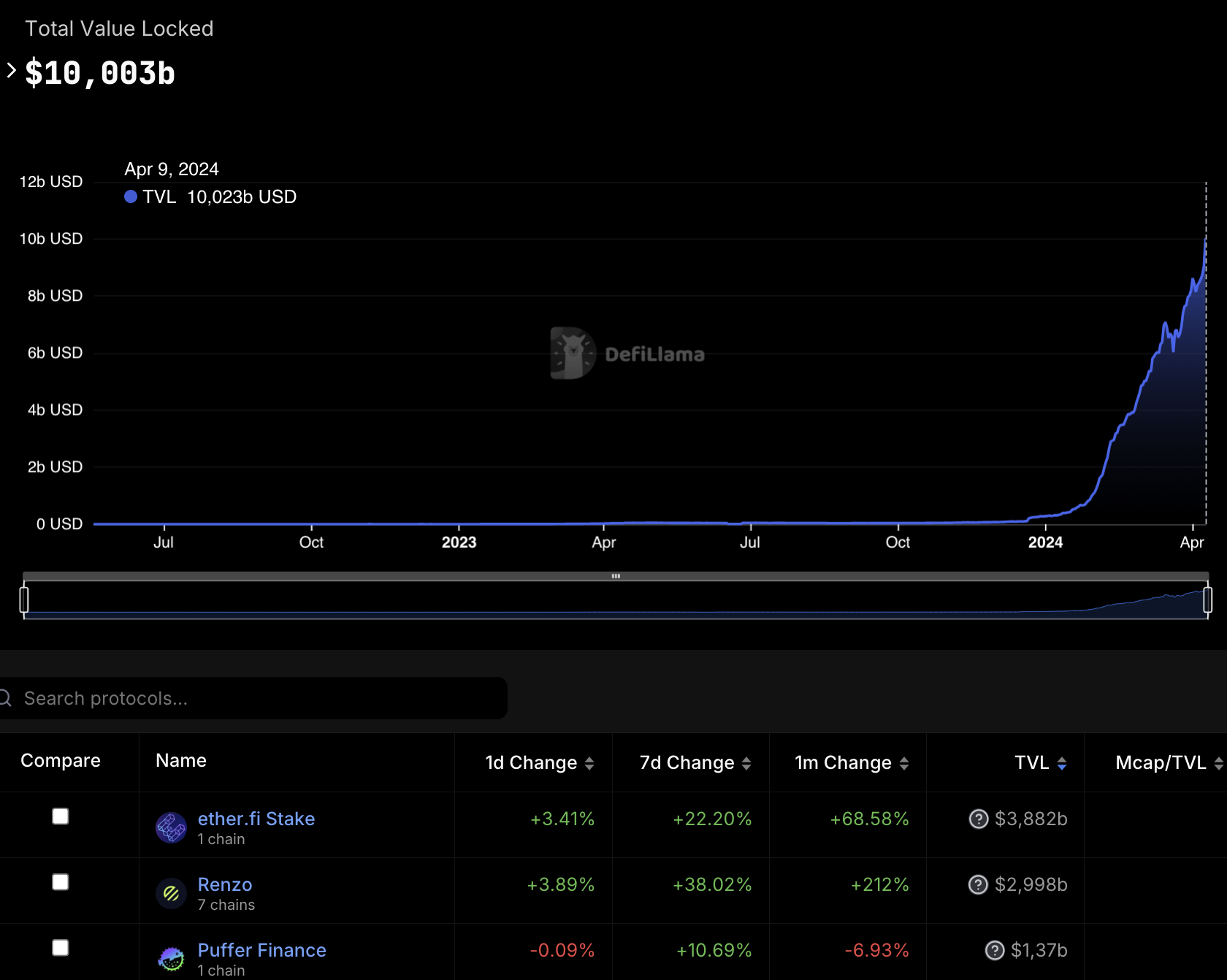Click the Name column header
Viewport: 1227px width, 980px height.
(181, 760)
